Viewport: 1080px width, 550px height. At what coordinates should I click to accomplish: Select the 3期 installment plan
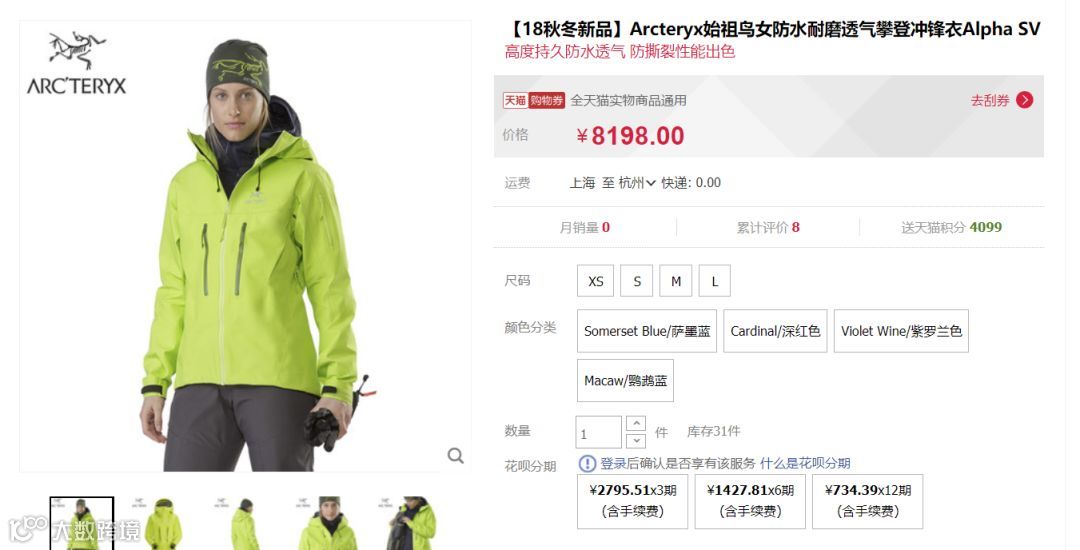(x=632, y=501)
